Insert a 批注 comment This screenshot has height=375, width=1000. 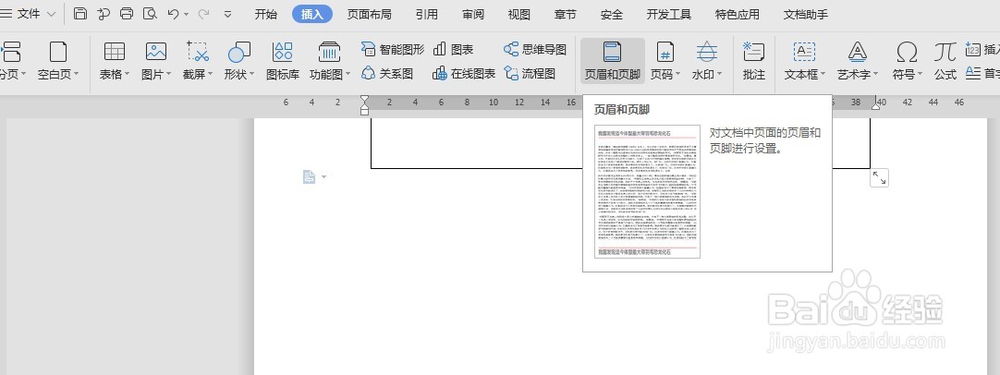click(754, 61)
